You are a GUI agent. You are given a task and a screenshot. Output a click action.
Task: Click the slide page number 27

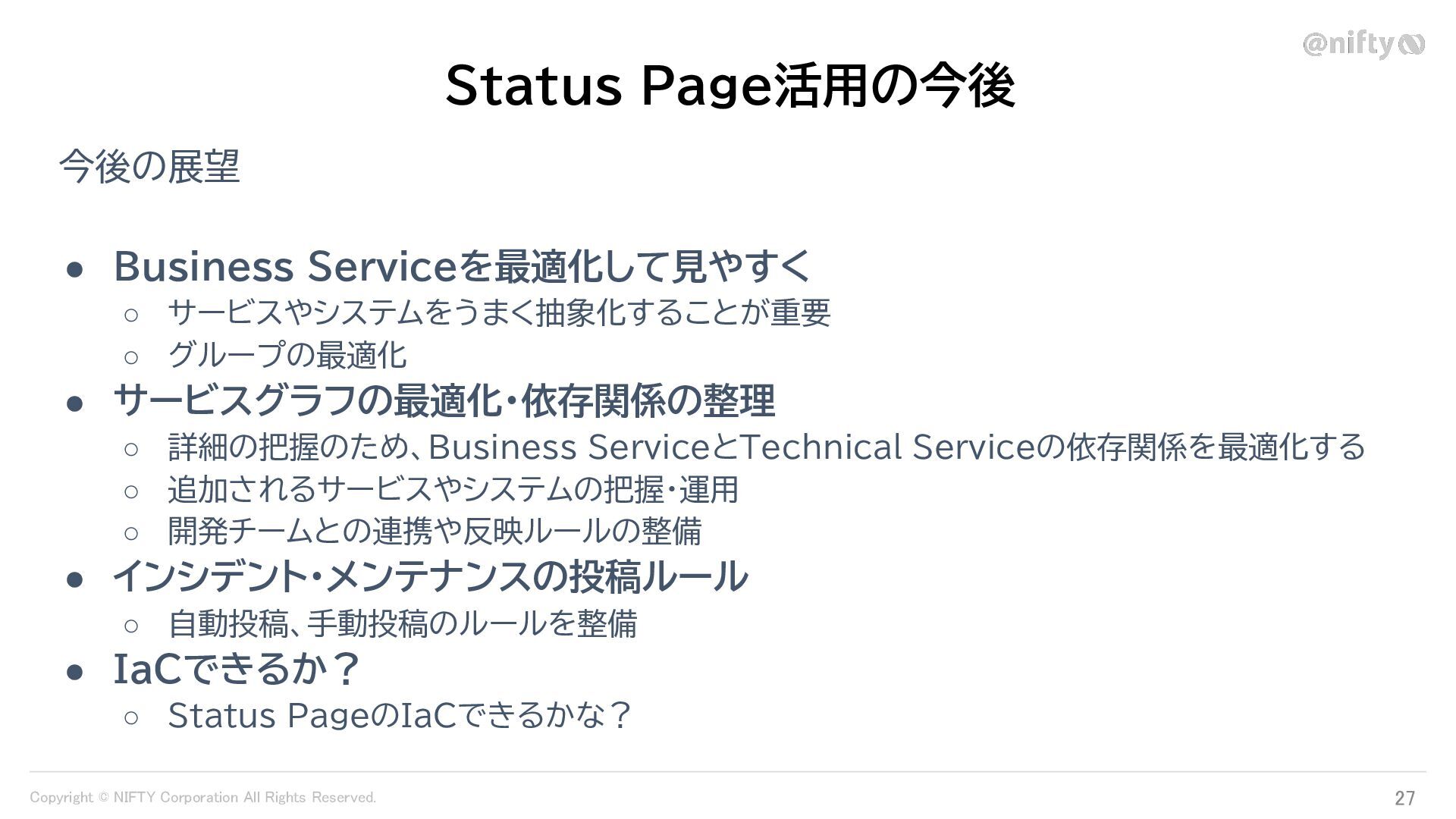click(1404, 798)
